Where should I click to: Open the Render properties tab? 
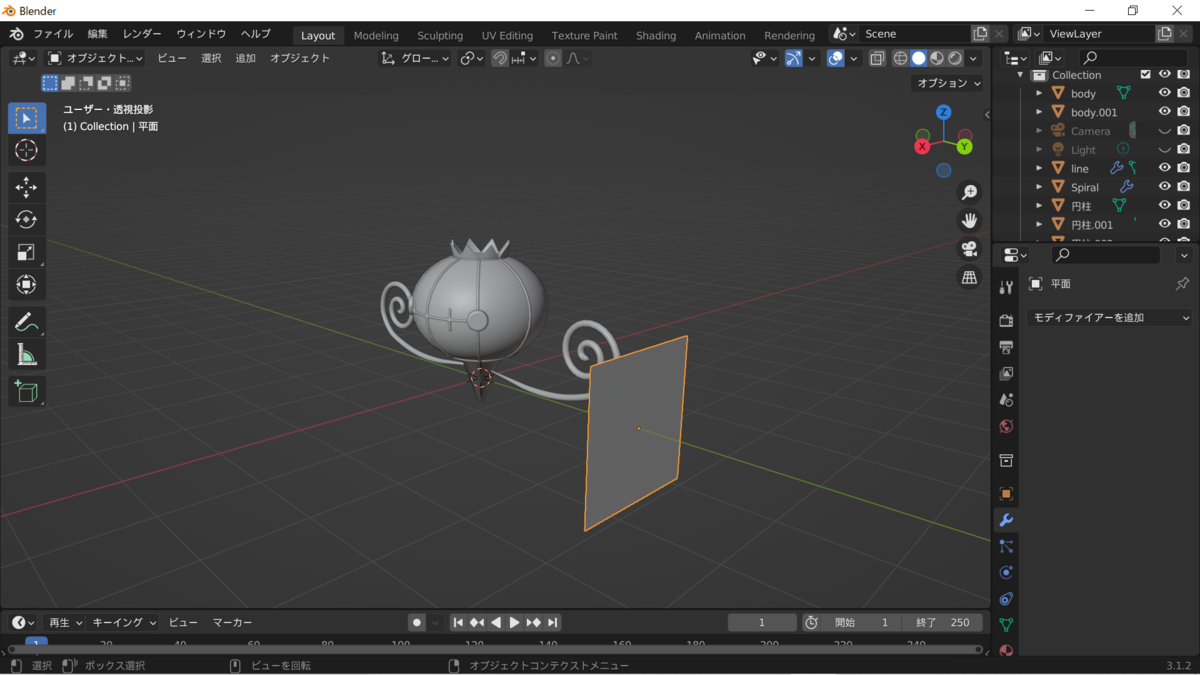[1006, 321]
